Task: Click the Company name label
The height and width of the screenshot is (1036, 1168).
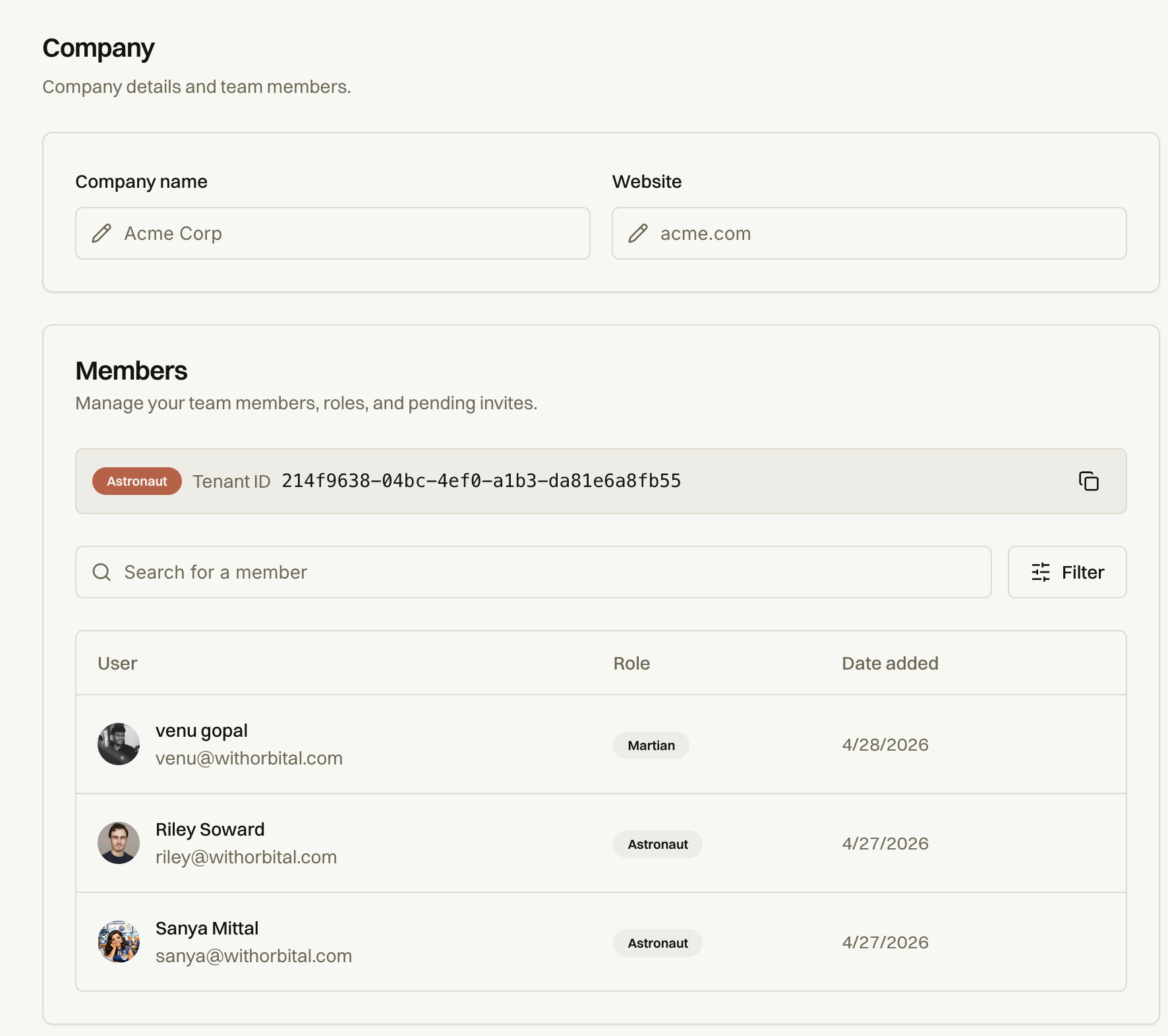Action: (x=142, y=182)
